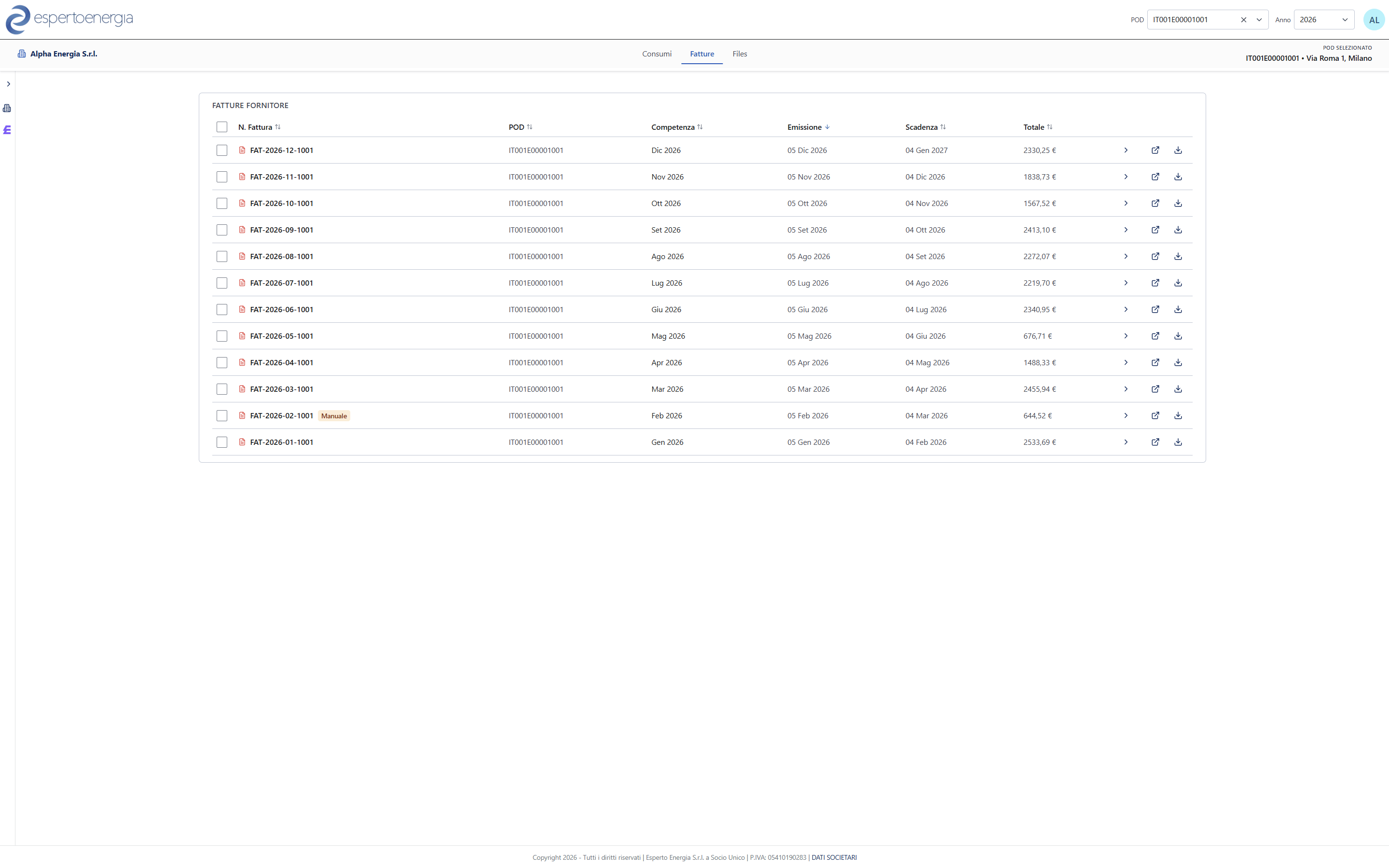Download invoice FAT-2026-12-1001
Viewport: 1389px width, 868px height.
coord(1178,151)
